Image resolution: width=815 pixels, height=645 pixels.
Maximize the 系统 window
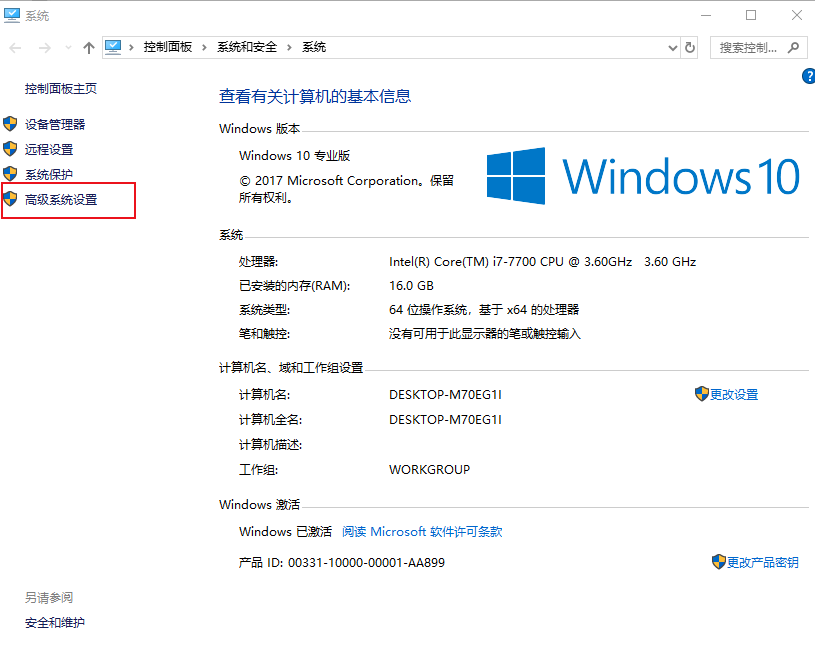pos(751,16)
